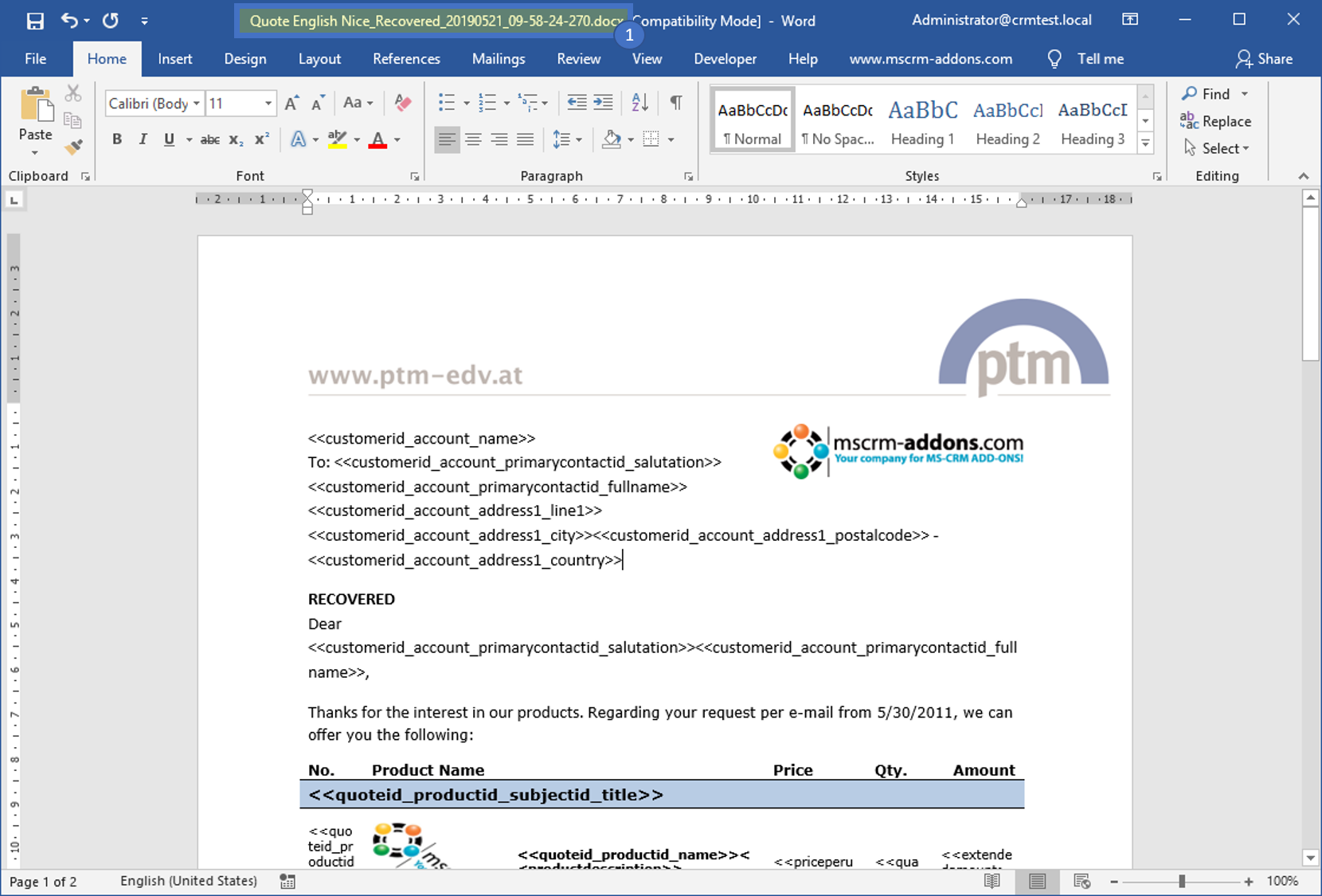
Task: Open bullets list dropdown arrow
Action: tap(466, 103)
